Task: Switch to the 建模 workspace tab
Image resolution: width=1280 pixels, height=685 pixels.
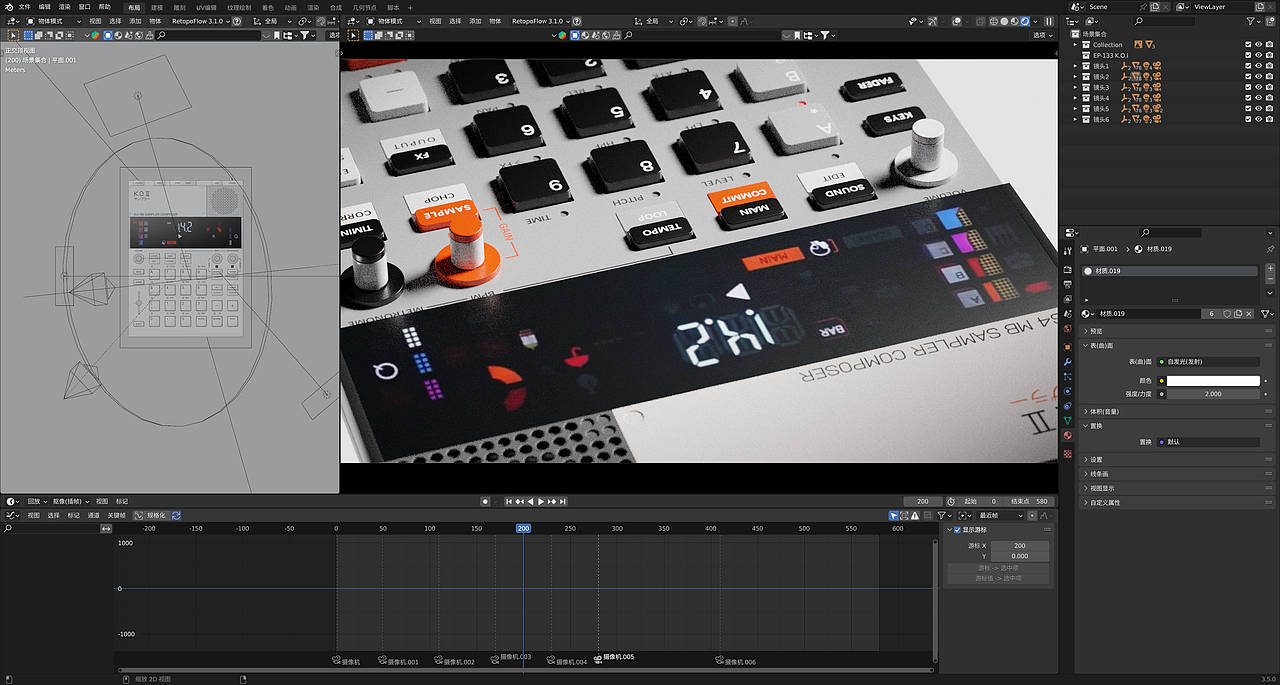Action: click(156, 7)
